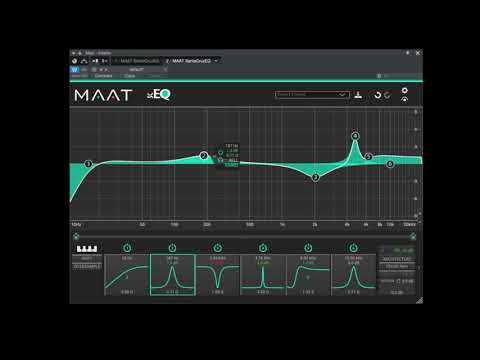The height and width of the screenshot is (360, 480).
Task: Click the band 4 Q value 4.03 Q
Action: tap(263, 292)
